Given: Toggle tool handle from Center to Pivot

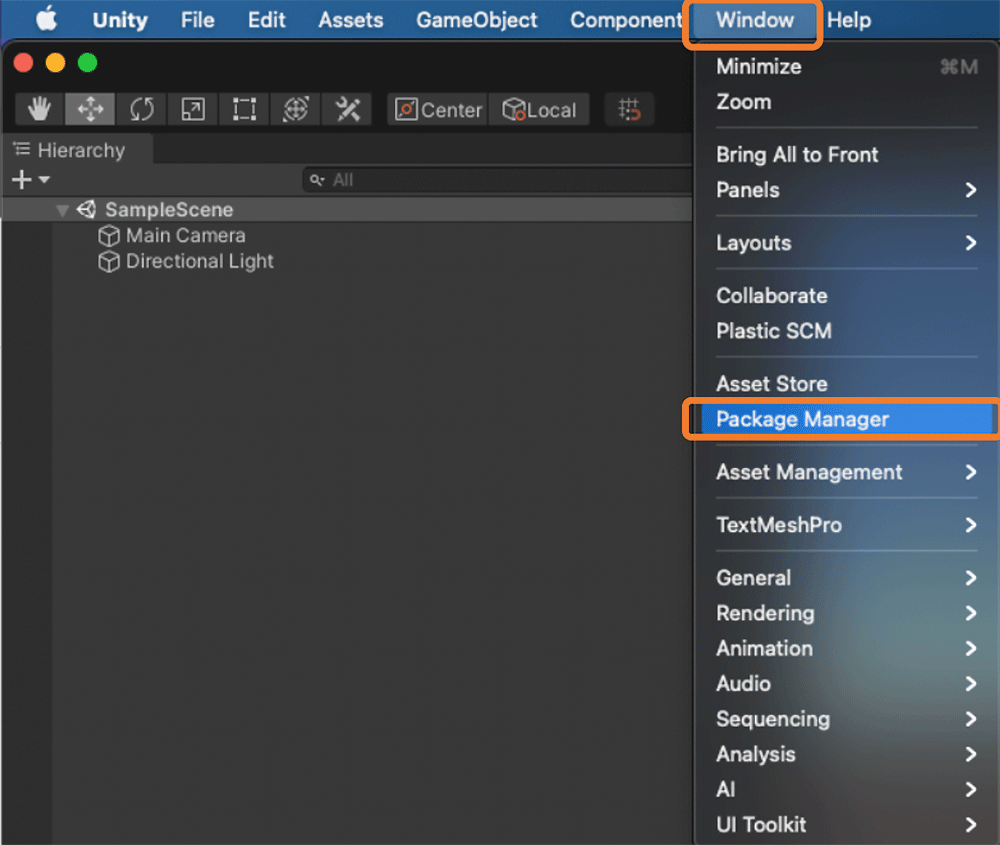Looking at the screenshot, I should [x=437, y=109].
